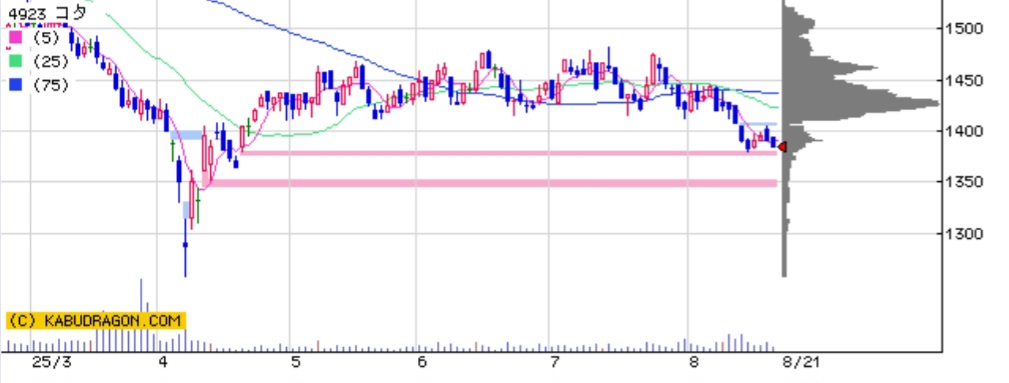This screenshot has height=383, width=1009.
Task: Click the month 5 date axis label
Action: click(295, 362)
